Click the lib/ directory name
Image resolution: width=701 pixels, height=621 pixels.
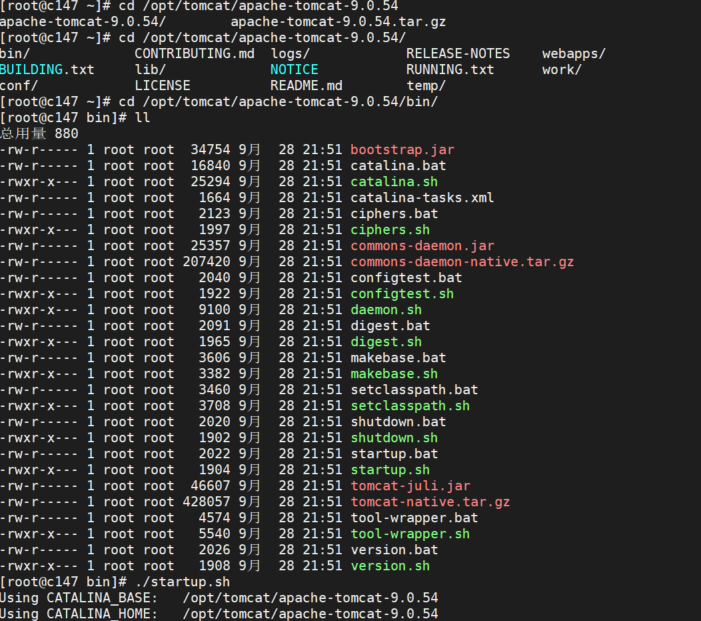pyautogui.click(x=150, y=70)
